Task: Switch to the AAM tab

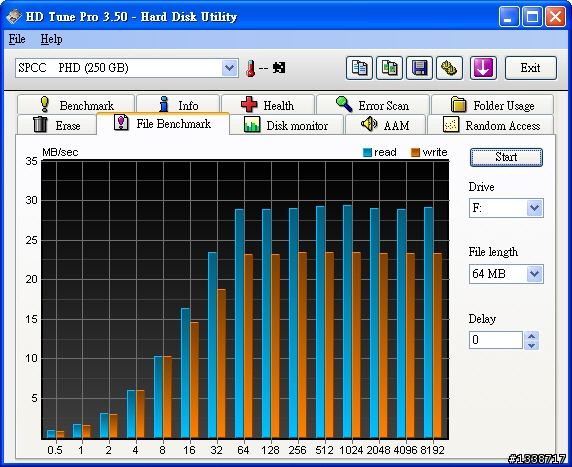Action: (385, 125)
